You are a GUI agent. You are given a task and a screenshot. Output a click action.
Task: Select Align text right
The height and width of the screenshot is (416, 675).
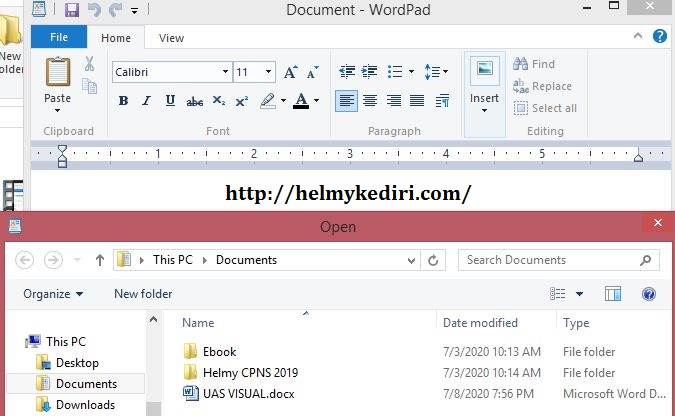(x=393, y=101)
